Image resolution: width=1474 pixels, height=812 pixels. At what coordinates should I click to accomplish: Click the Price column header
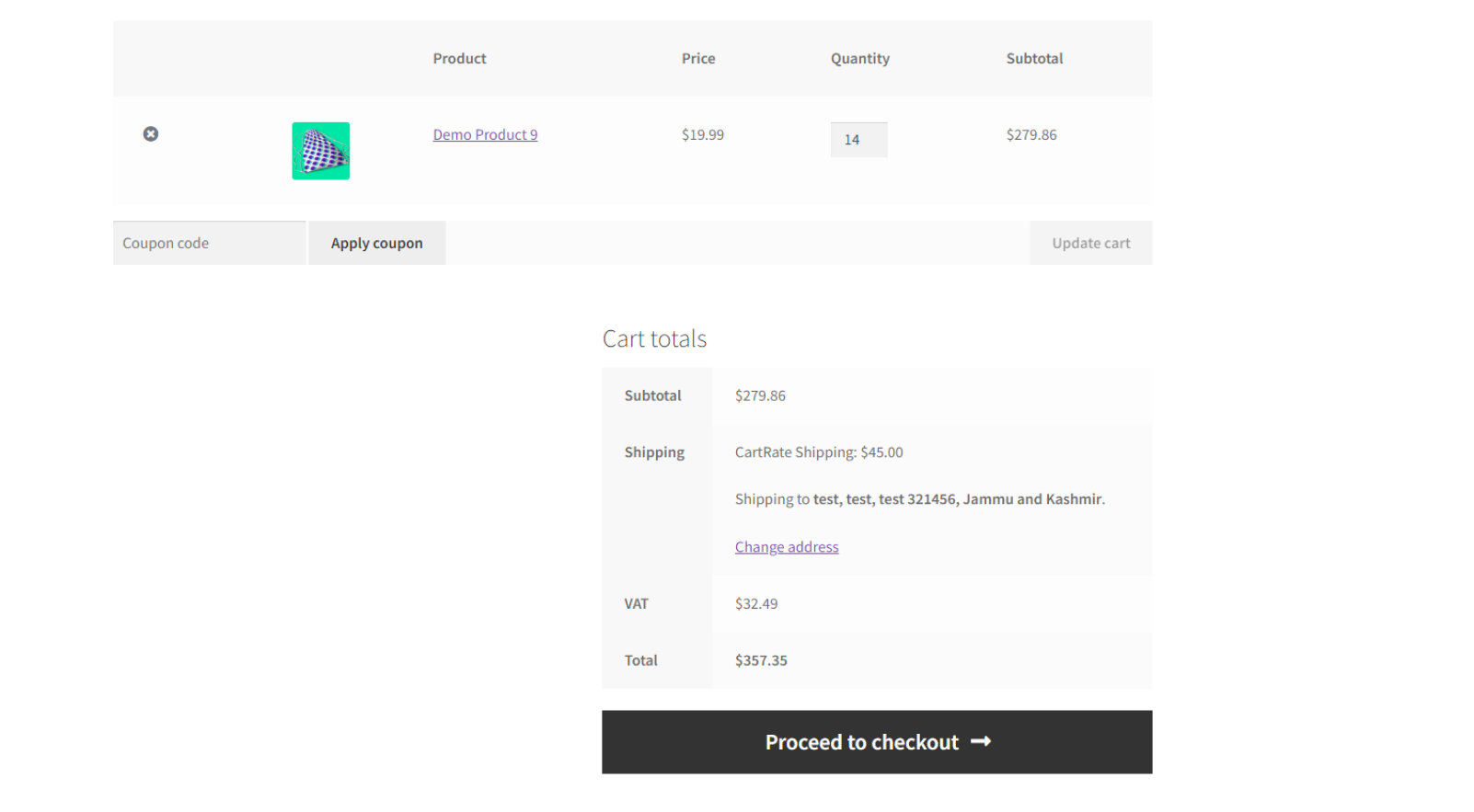697,59
